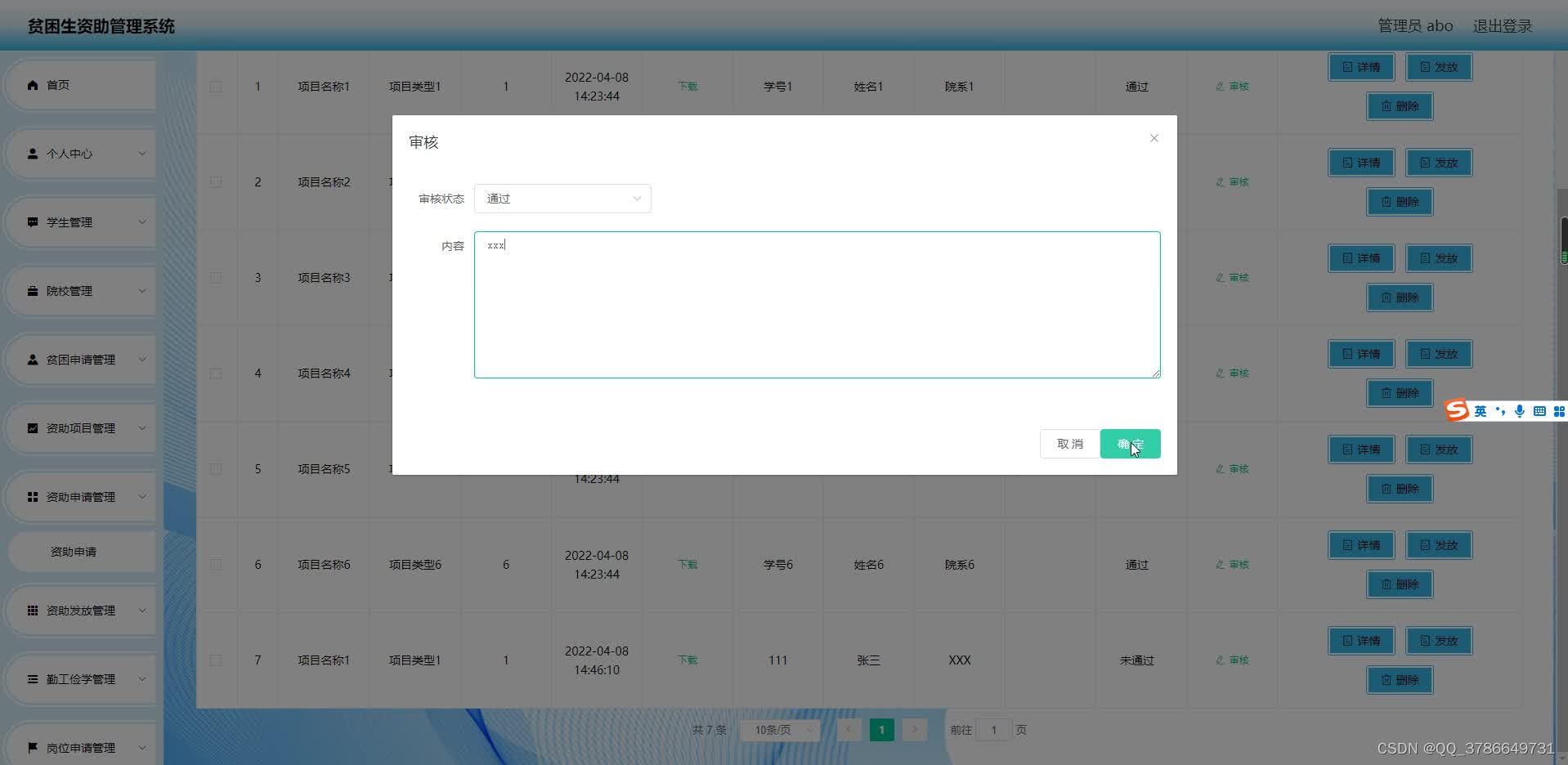This screenshot has height=765, width=1568.
Task: Open the 首页 sidebar menu item
Action: coord(80,85)
